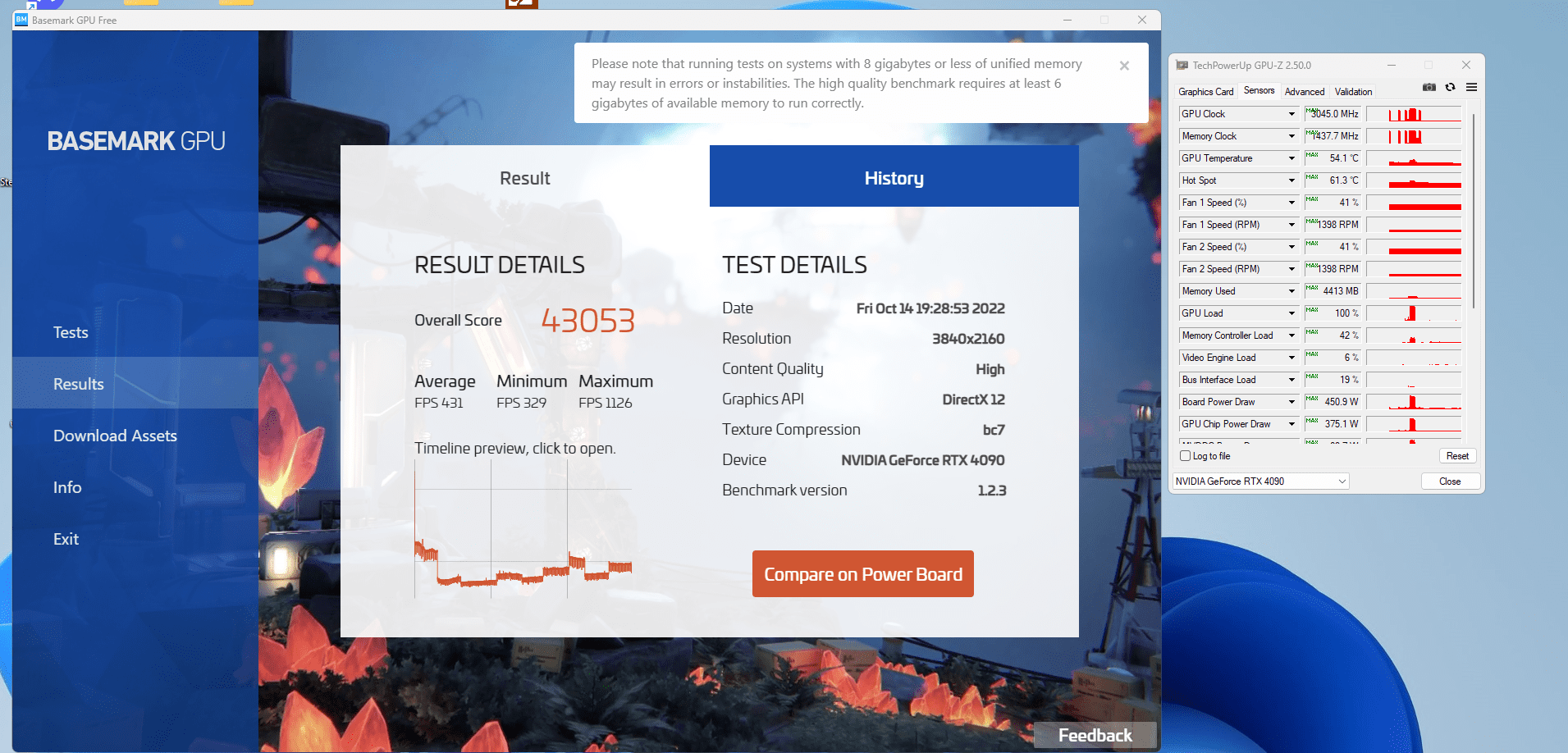Open the Hot Spot sensor dropdown
The height and width of the screenshot is (753, 1568).
pos(1291,180)
